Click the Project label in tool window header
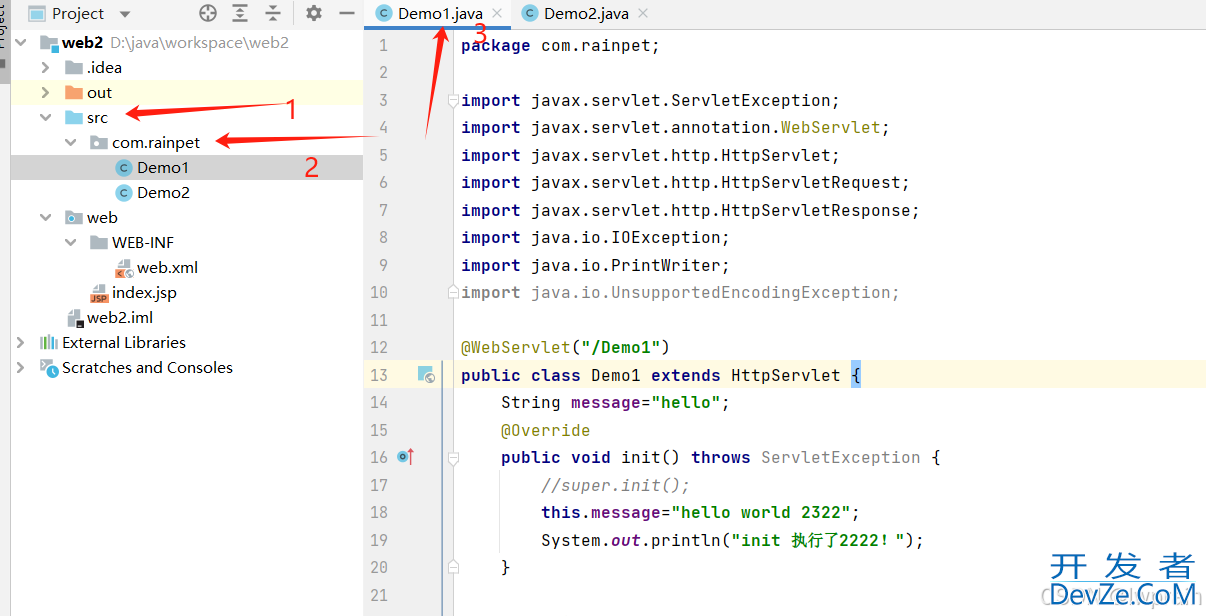The image size is (1206, 616). [x=78, y=14]
